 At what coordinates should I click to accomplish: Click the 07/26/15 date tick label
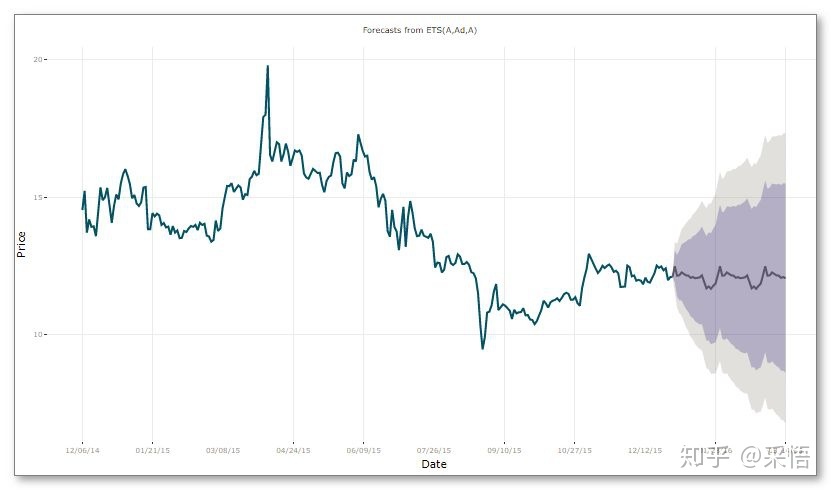tap(434, 450)
